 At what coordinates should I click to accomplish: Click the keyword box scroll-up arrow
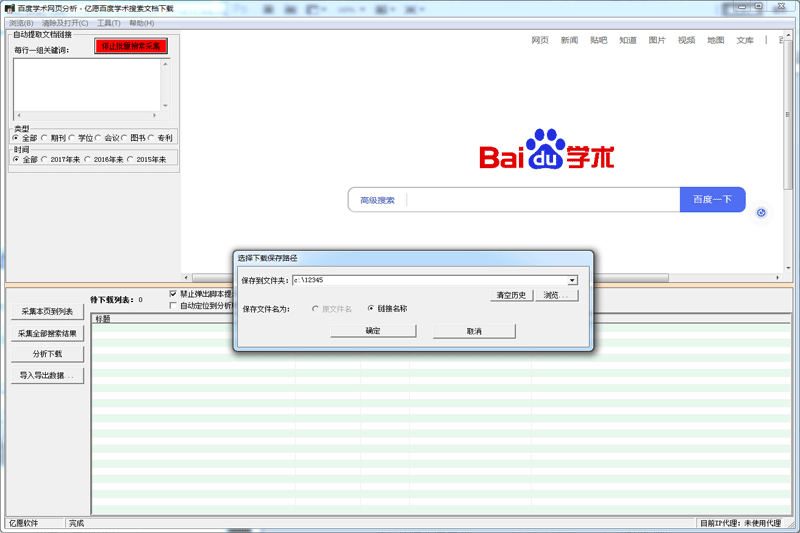point(165,64)
